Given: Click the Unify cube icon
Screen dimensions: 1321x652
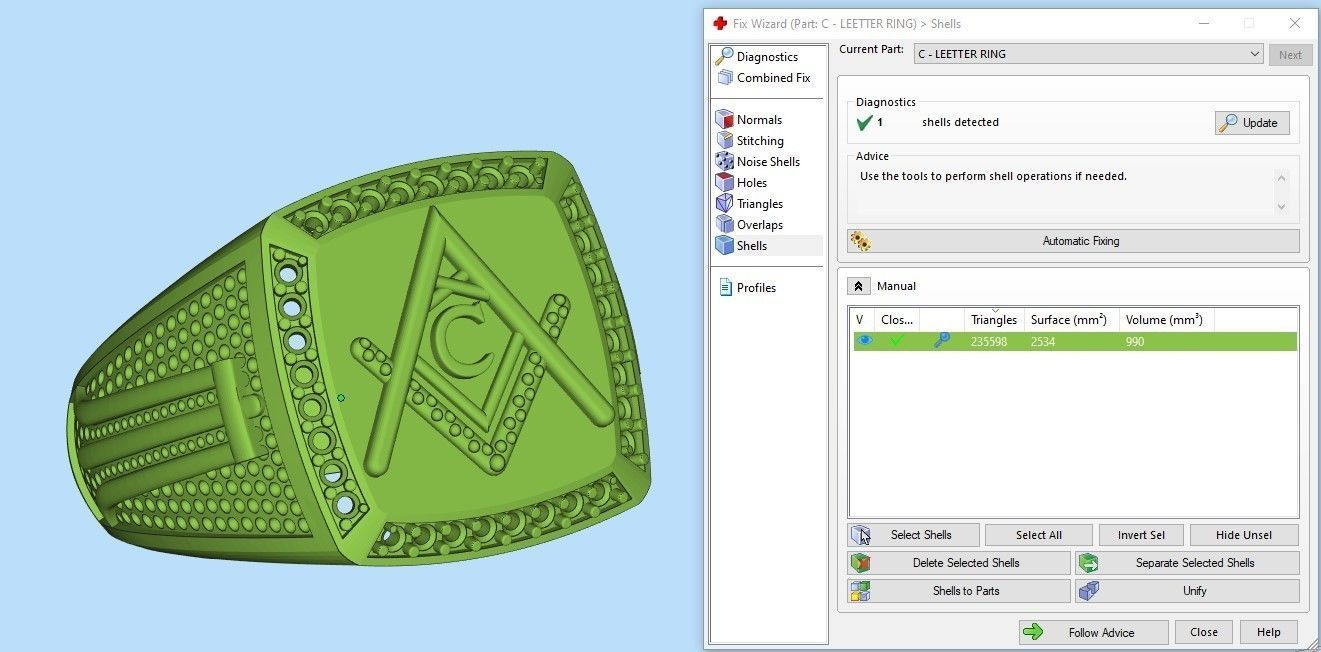Looking at the screenshot, I should click(1089, 591).
